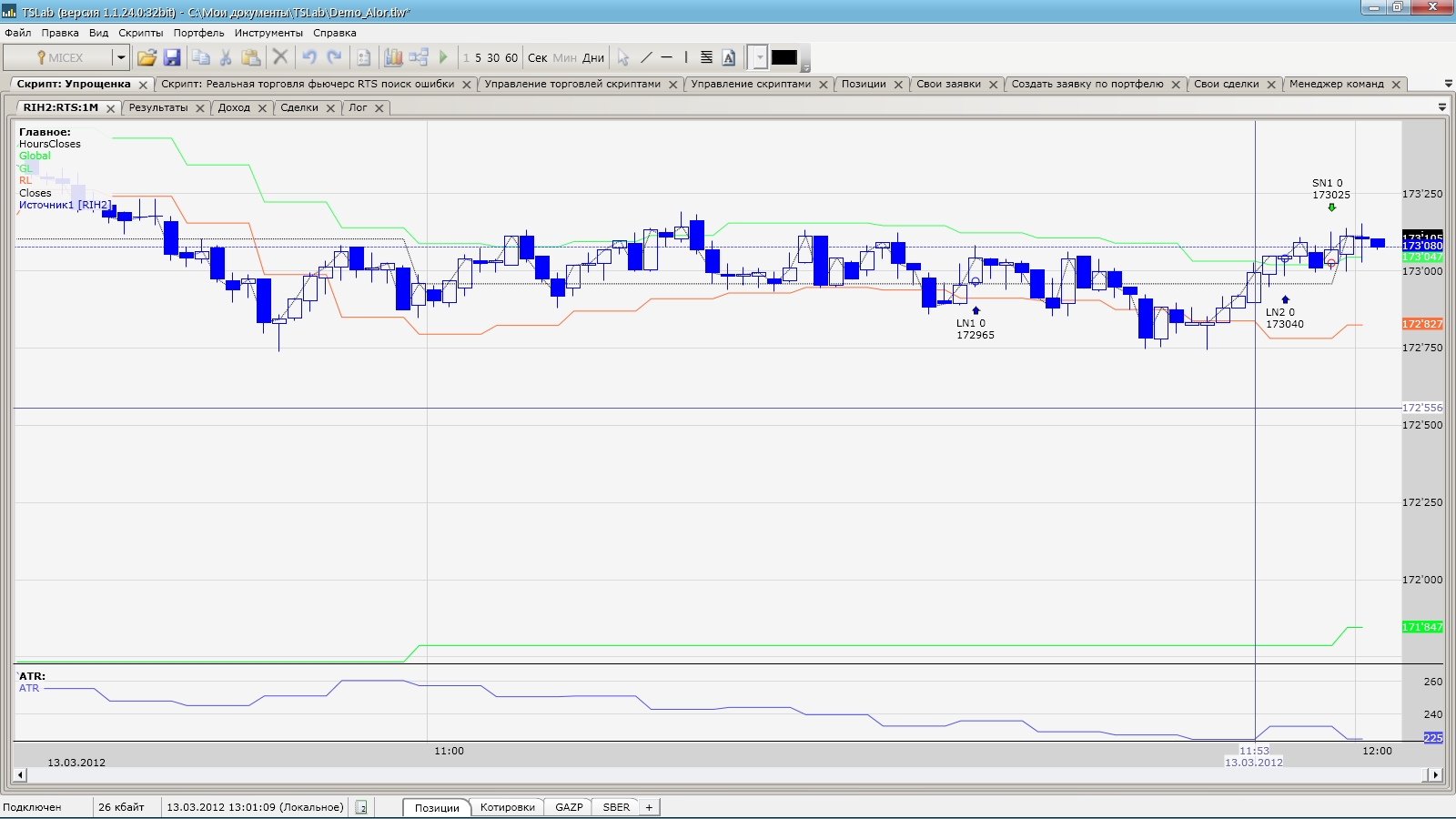
Task: Close the 'Скрипт: Упрощенка' tab
Action: click(143, 85)
